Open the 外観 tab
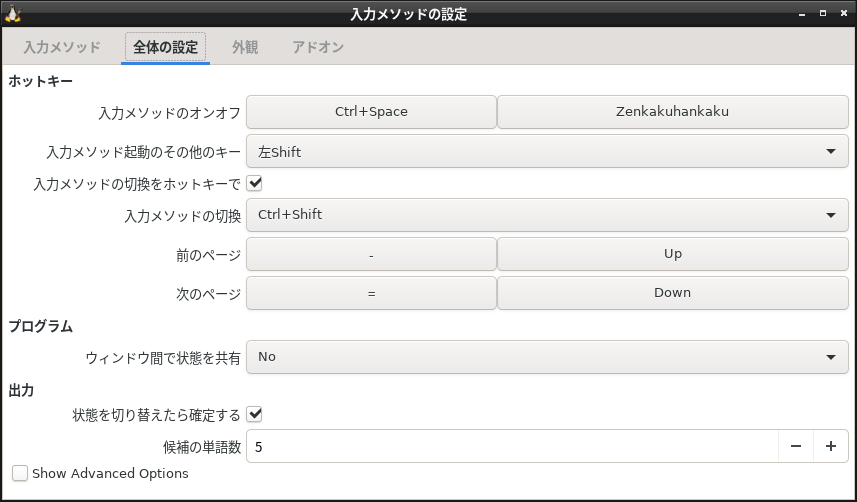Image resolution: width=857 pixels, height=502 pixels. tap(245, 47)
